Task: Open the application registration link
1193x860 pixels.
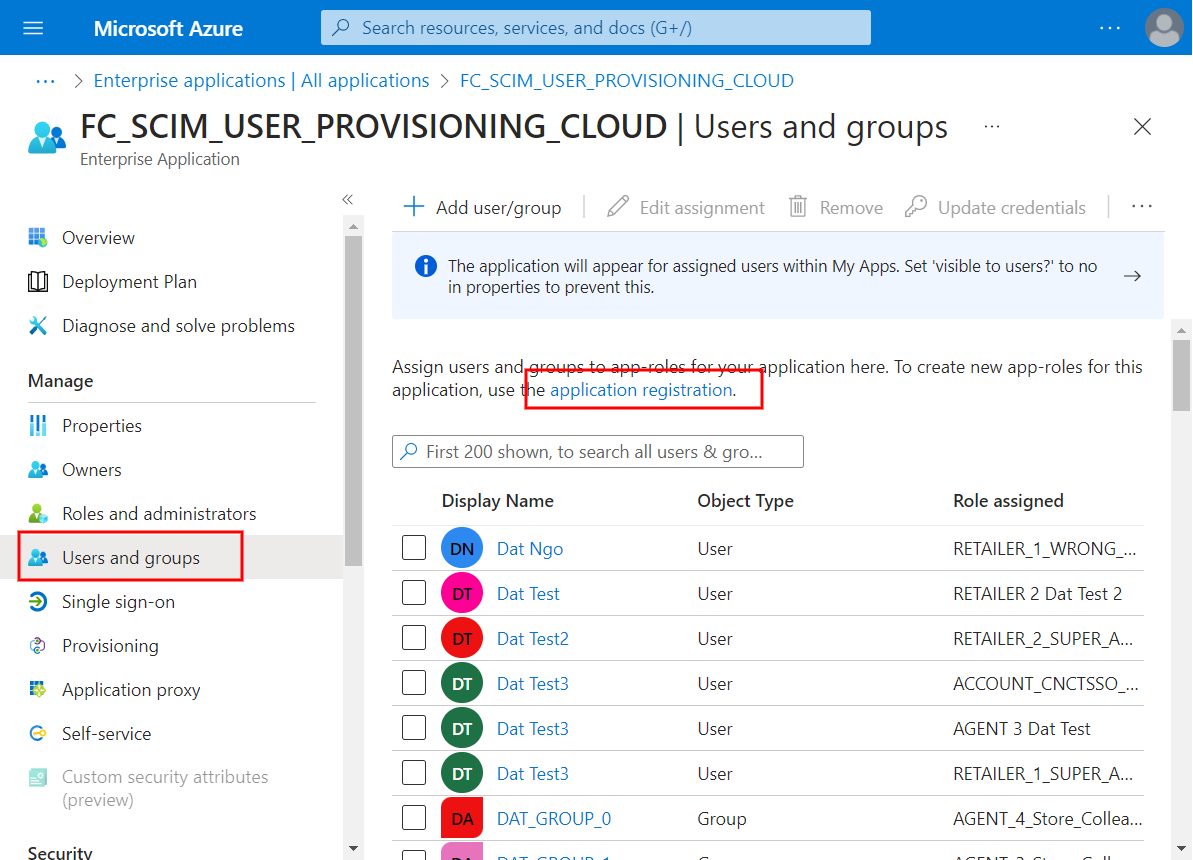Action: tap(641, 390)
